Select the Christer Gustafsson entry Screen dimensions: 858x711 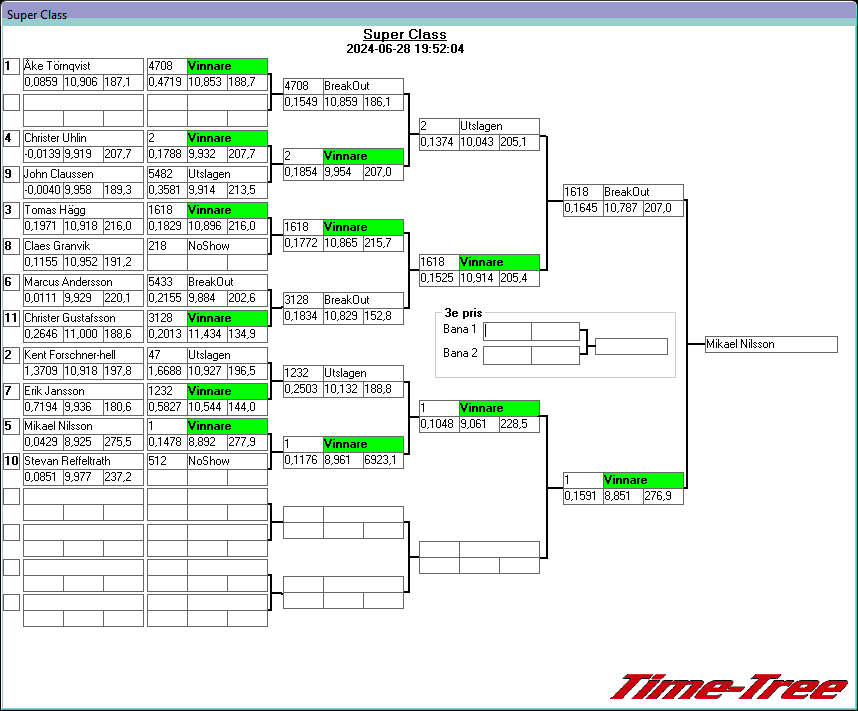click(83, 318)
